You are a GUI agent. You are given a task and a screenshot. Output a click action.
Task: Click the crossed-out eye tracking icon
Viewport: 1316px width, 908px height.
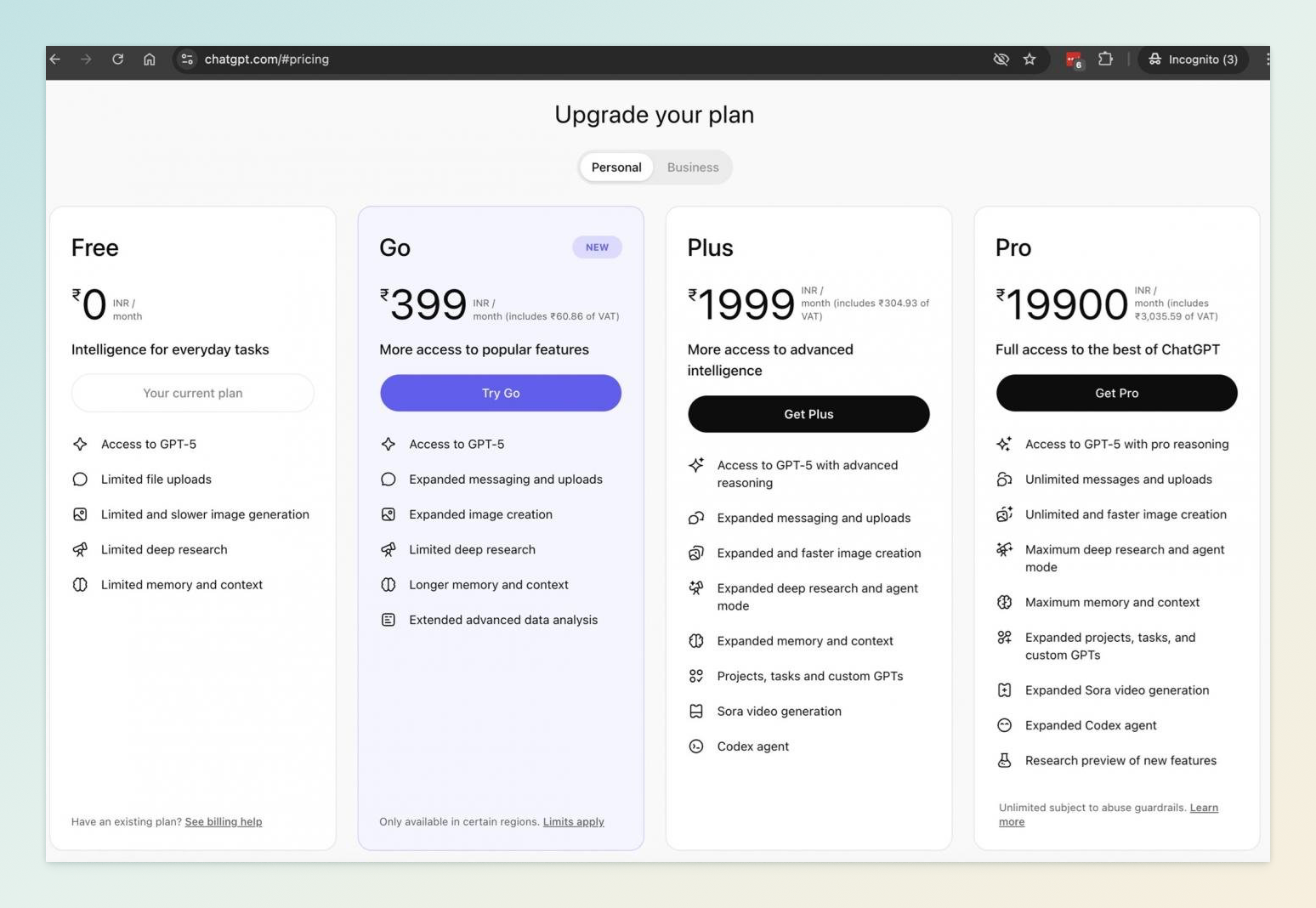pos(1001,60)
